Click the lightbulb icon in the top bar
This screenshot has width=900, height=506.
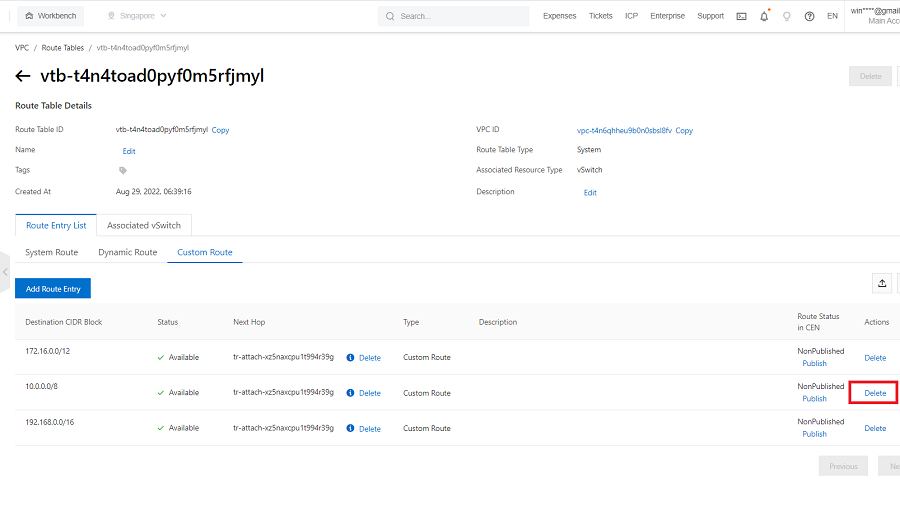tap(786, 16)
